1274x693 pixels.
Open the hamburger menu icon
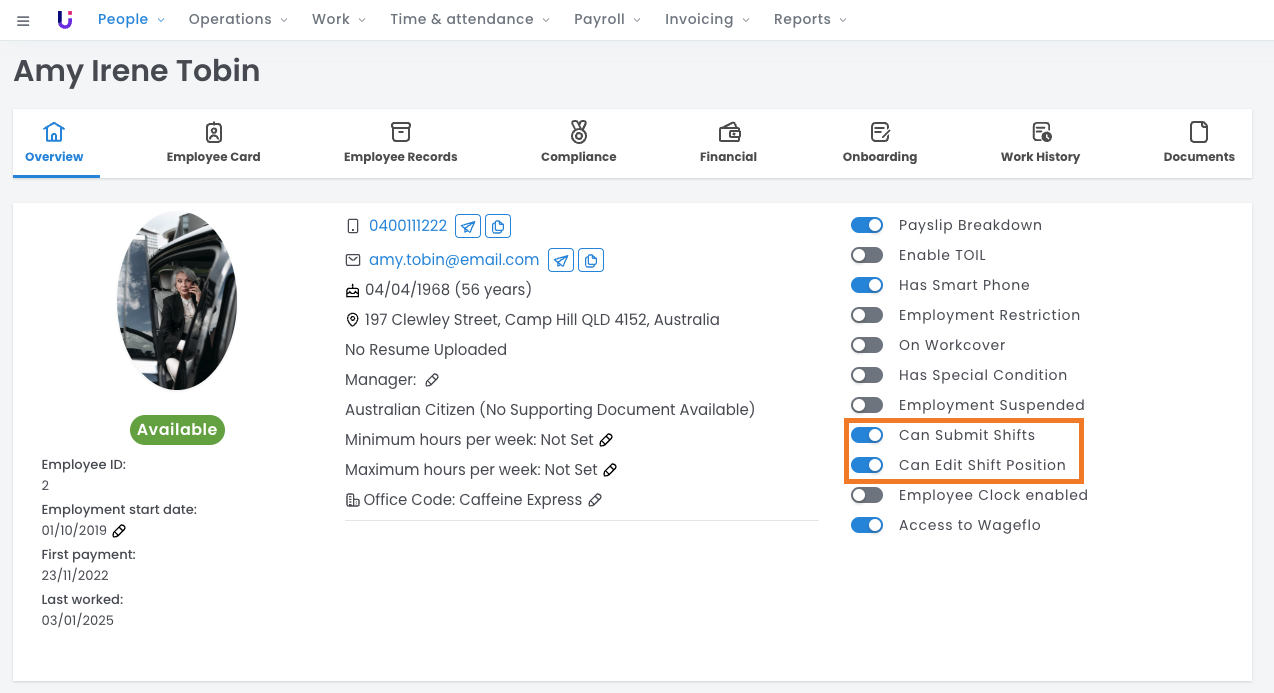pos(23,20)
